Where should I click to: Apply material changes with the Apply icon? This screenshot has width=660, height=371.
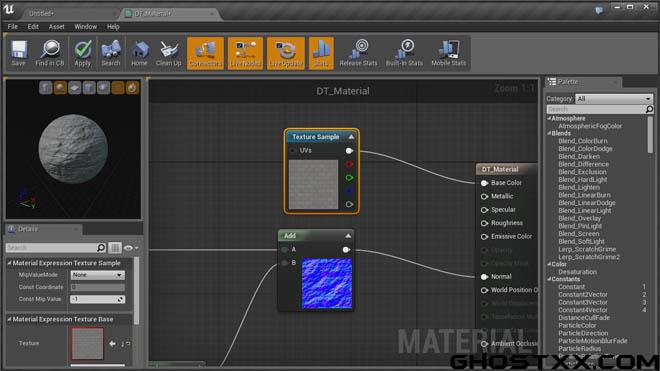click(x=82, y=53)
